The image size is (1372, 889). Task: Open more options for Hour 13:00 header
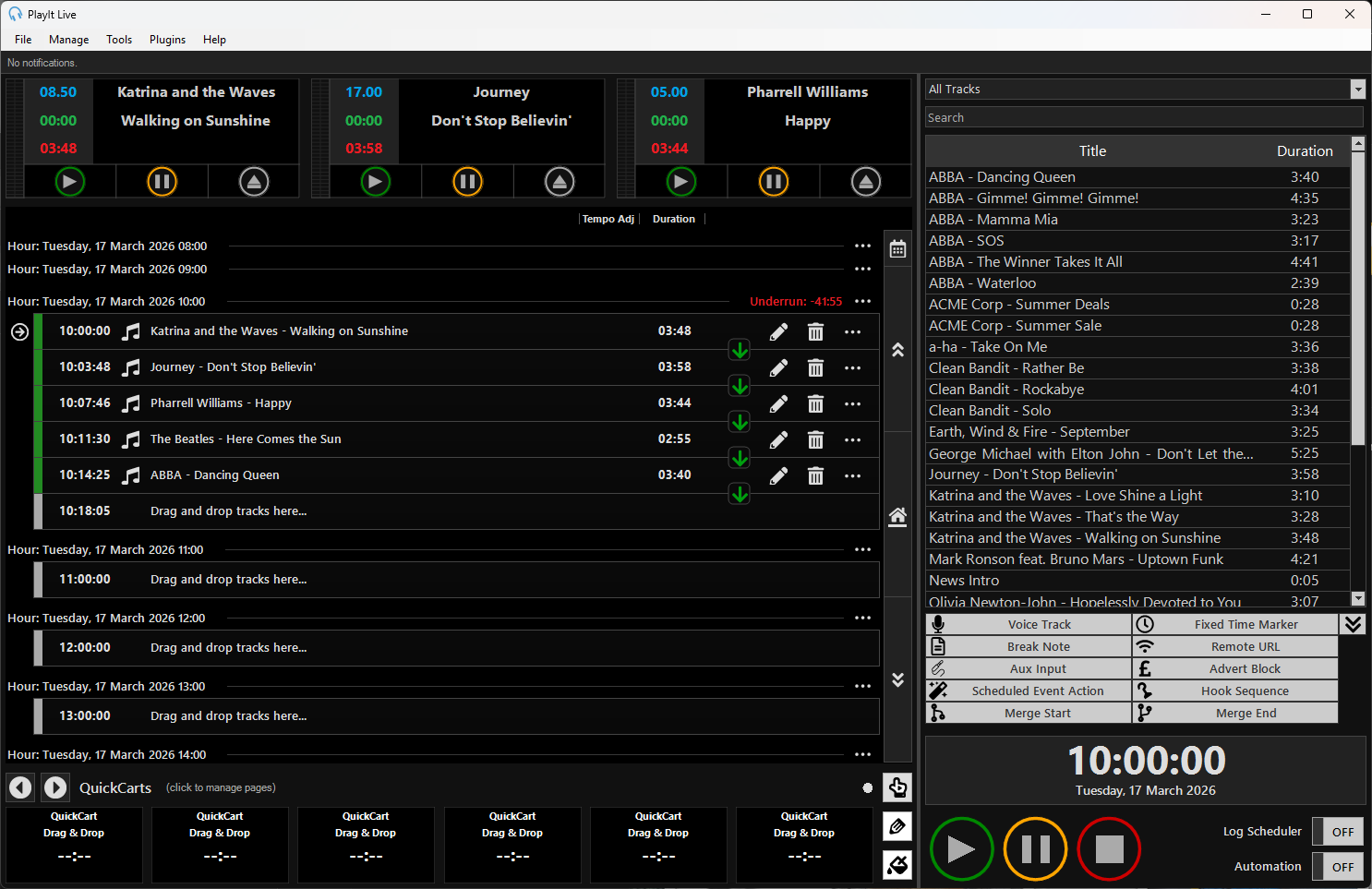(x=862, y=687)
